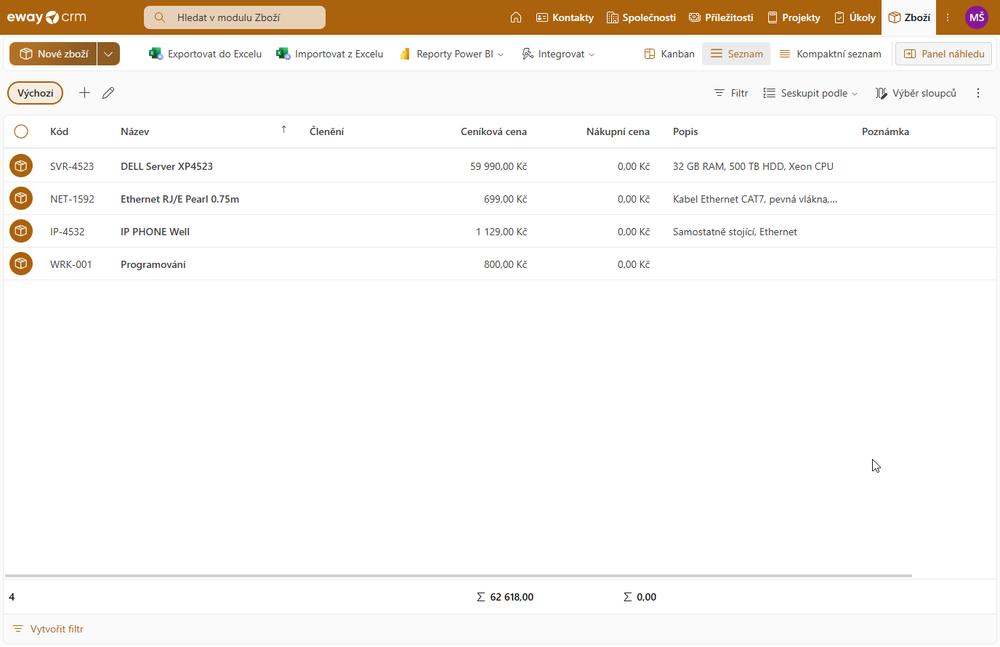Expand the Seskupit podle dropdown
This screenshot has height=647, width=1000.
[x=810, y=93]
